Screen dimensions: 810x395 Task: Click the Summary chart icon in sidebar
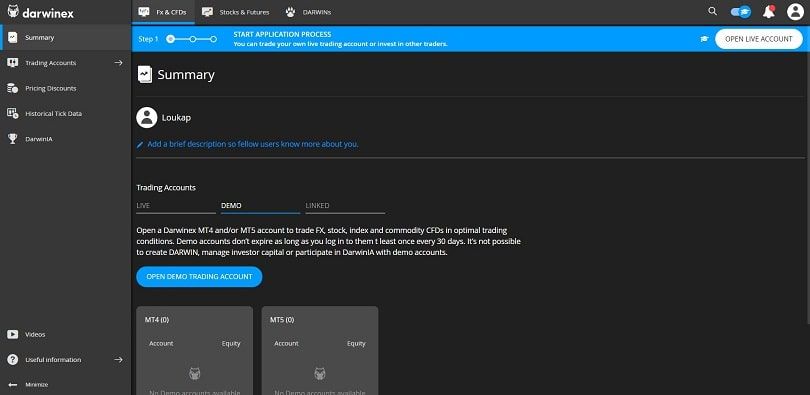[x=12, y=38]
